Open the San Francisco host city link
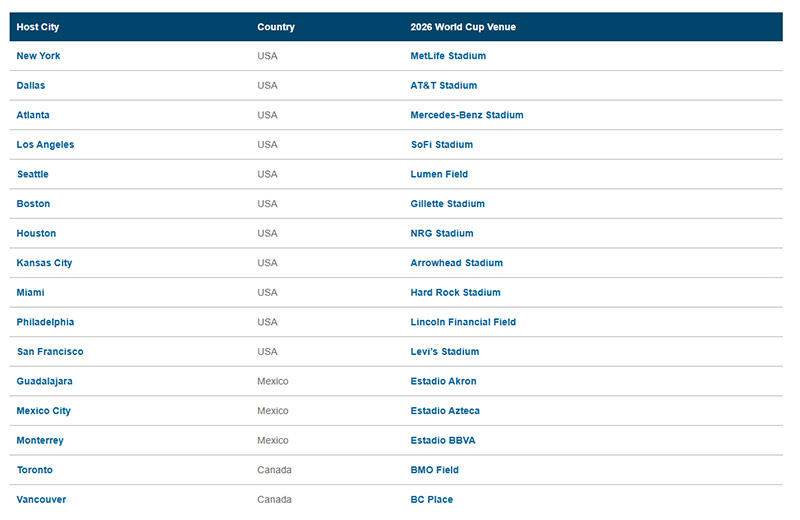Image resolution: width=800 pixels, height=520 pixels. tap(50, 352)
